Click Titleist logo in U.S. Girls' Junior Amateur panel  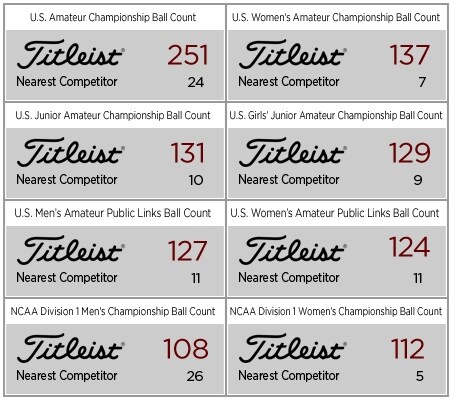[x=293, y=152]
